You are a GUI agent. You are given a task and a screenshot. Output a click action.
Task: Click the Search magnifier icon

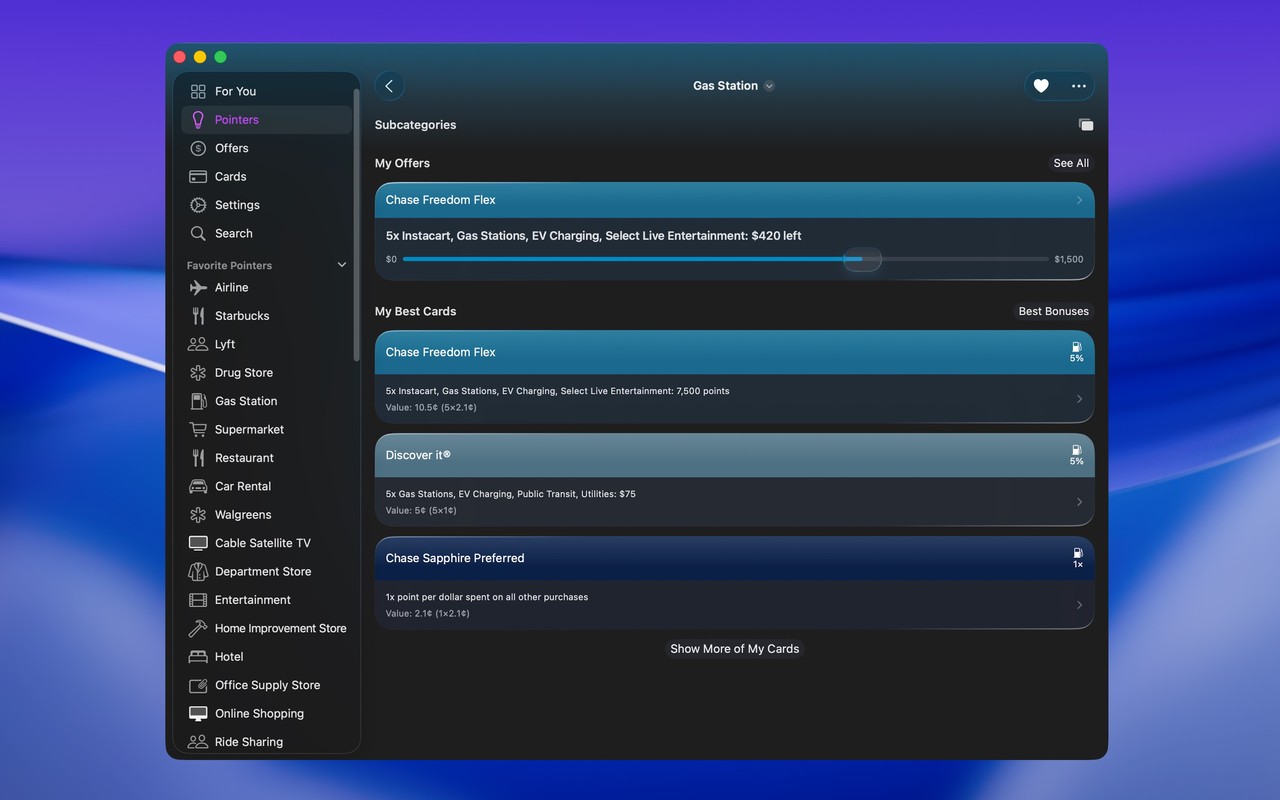198,233
